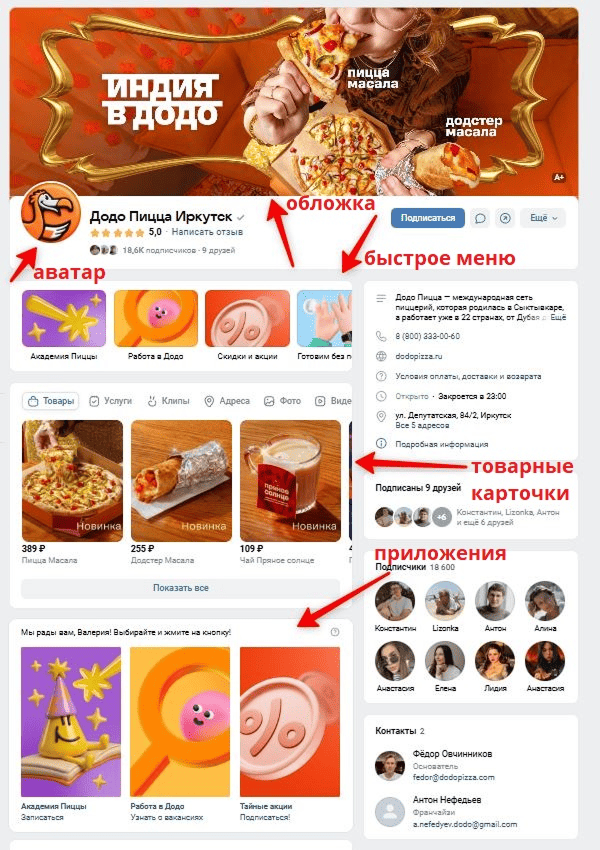Switch to the Клипы tab
The height and width of the screenshot is (850, 600).
click(x=169, y=401)
